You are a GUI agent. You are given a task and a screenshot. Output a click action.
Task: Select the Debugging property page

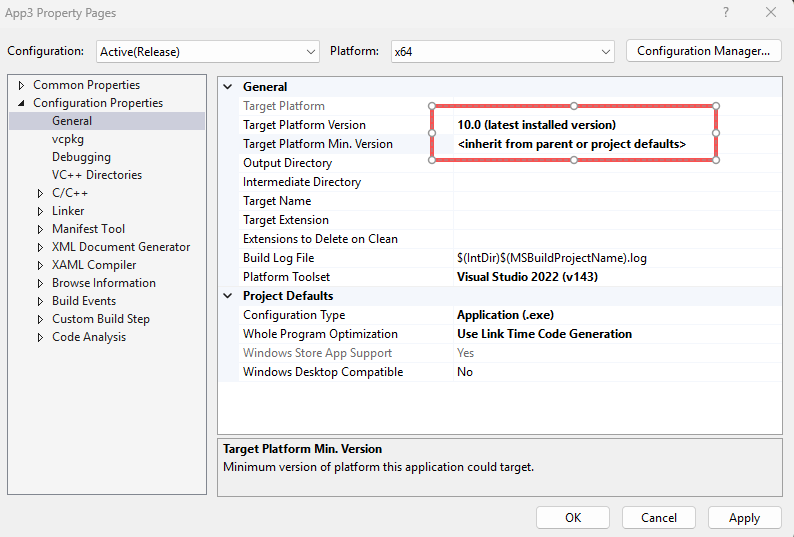[x=81, y=157]
